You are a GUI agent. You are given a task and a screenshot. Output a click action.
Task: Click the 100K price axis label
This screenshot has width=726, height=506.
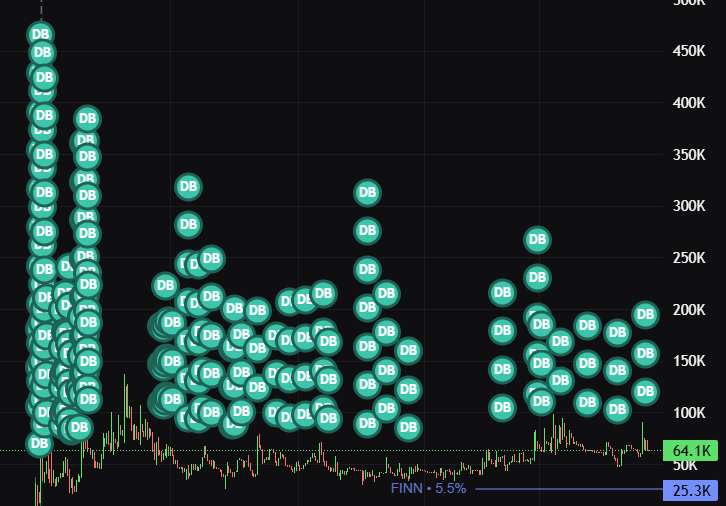tap(689, 413)
